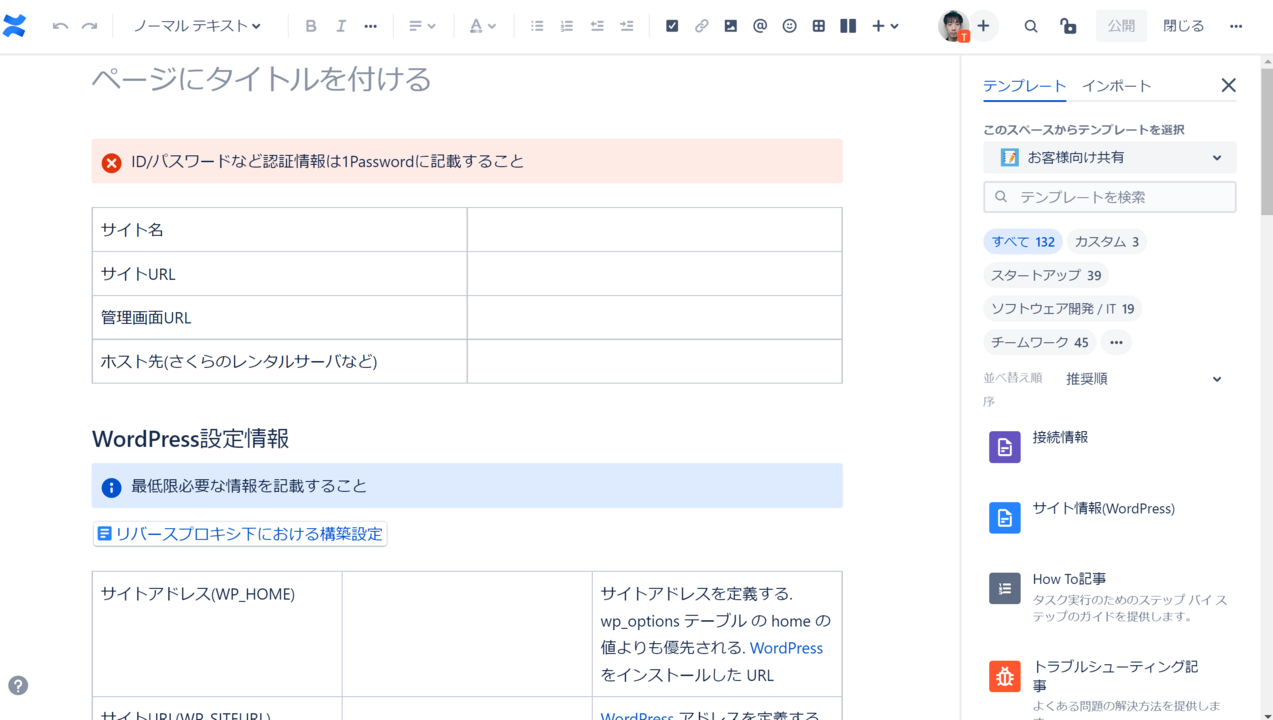Click the サイト情報(WordPress) template blue icon

click(1005, 518)
